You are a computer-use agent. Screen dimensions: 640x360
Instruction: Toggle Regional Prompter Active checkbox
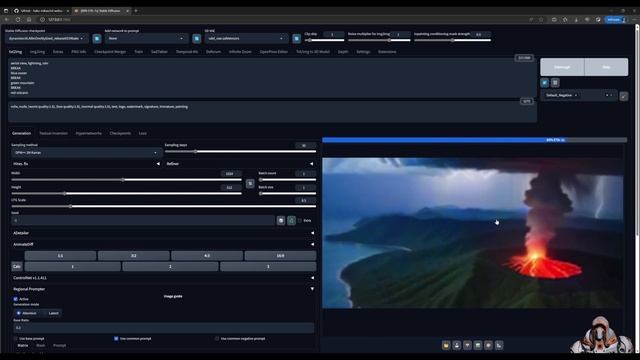click(x=16, y=299)
